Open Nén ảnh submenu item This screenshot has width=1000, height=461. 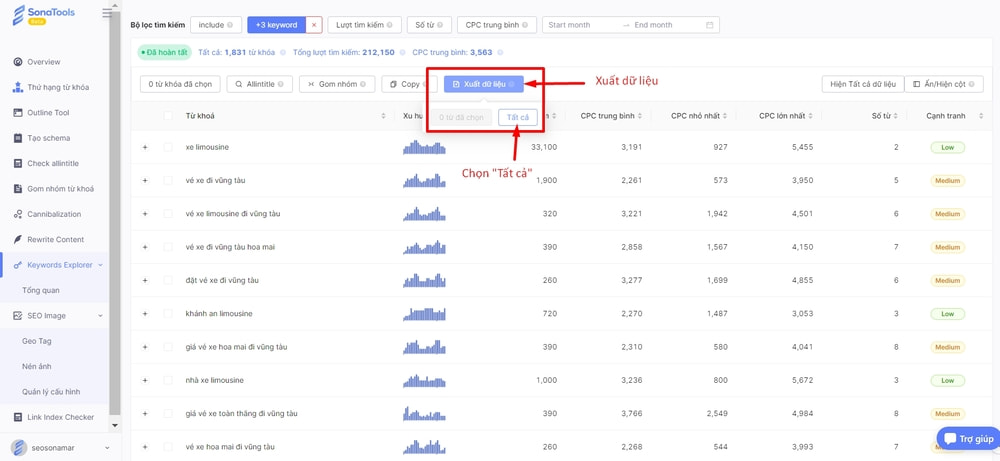(x=36, y=367)
